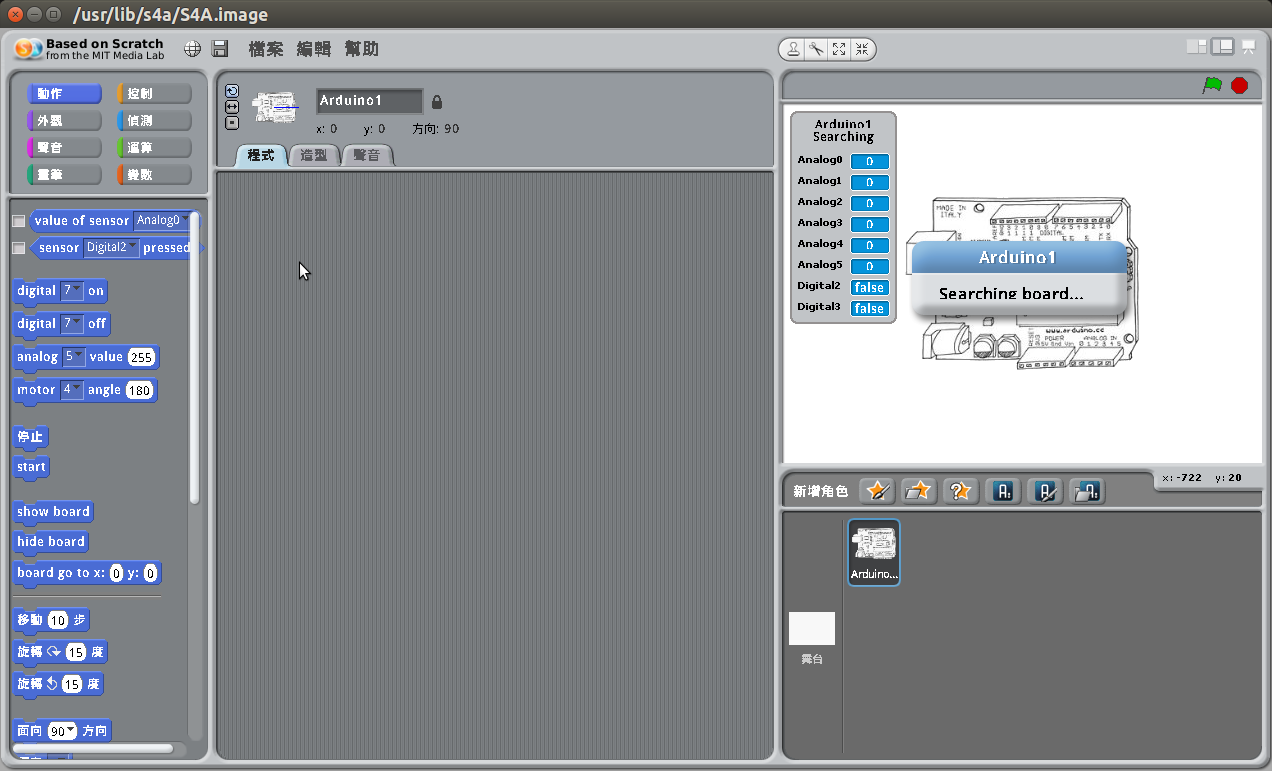Select the 偵測 sensing category
This screenshot has height=771, width=1272.
(x=154, y=121)
